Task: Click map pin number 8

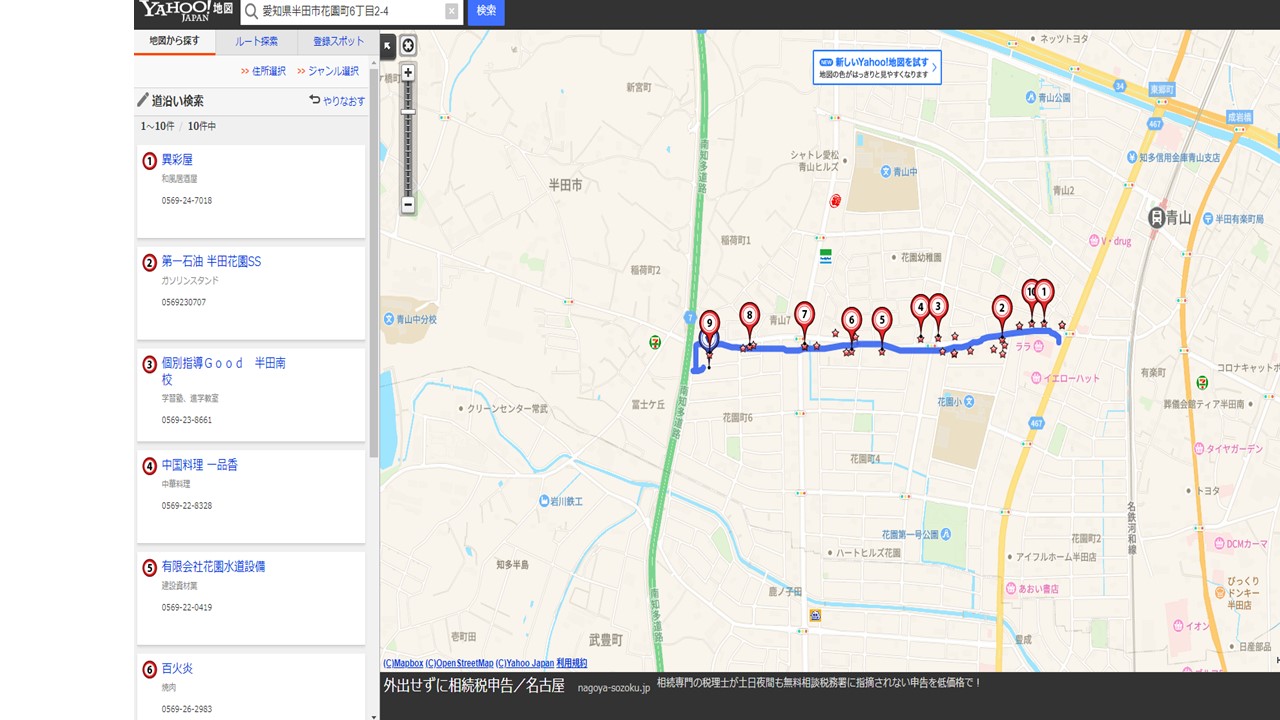Action: pyautogui.click(x=749, y=316)
